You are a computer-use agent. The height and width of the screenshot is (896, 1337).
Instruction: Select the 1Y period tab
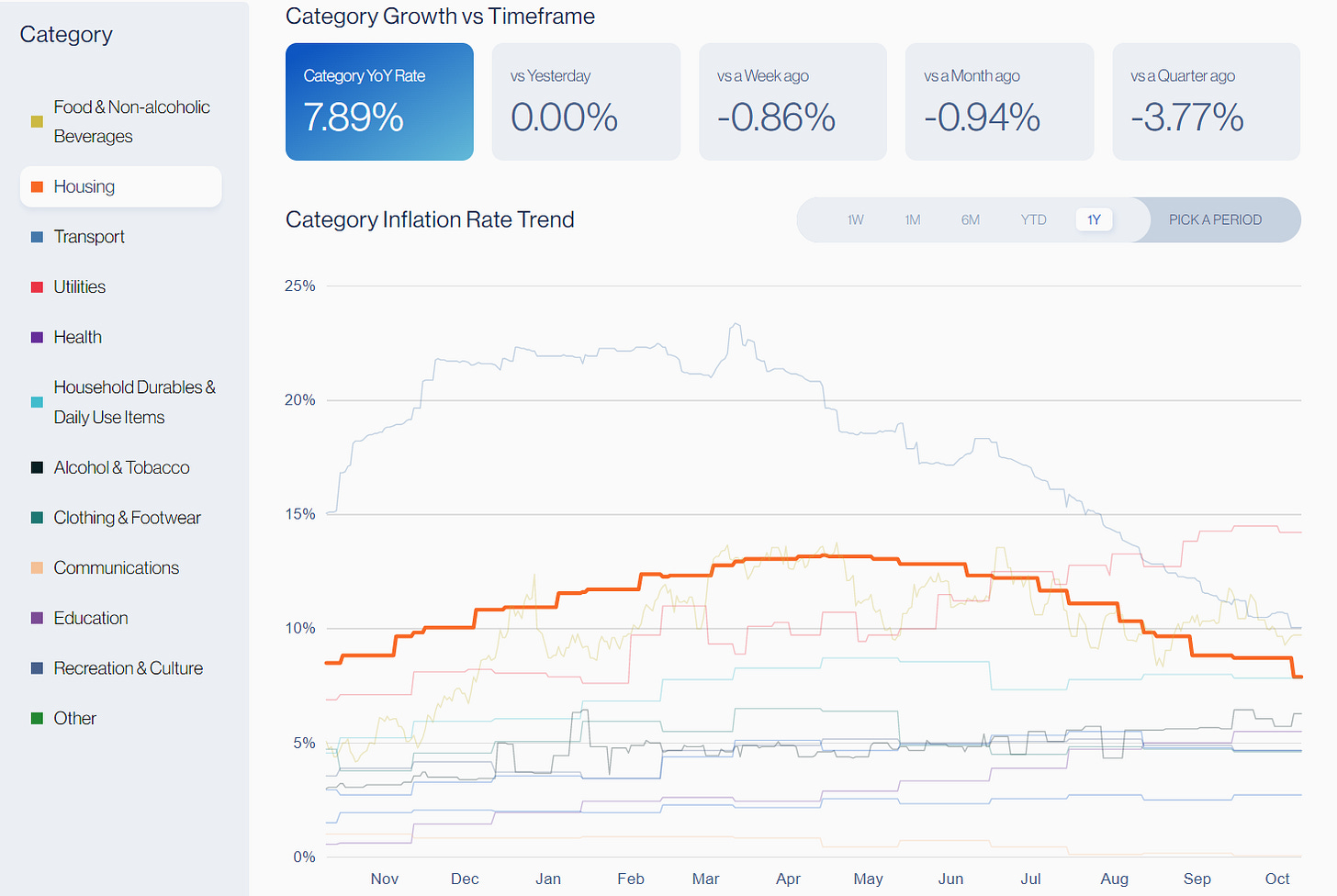click(1094, 220)
